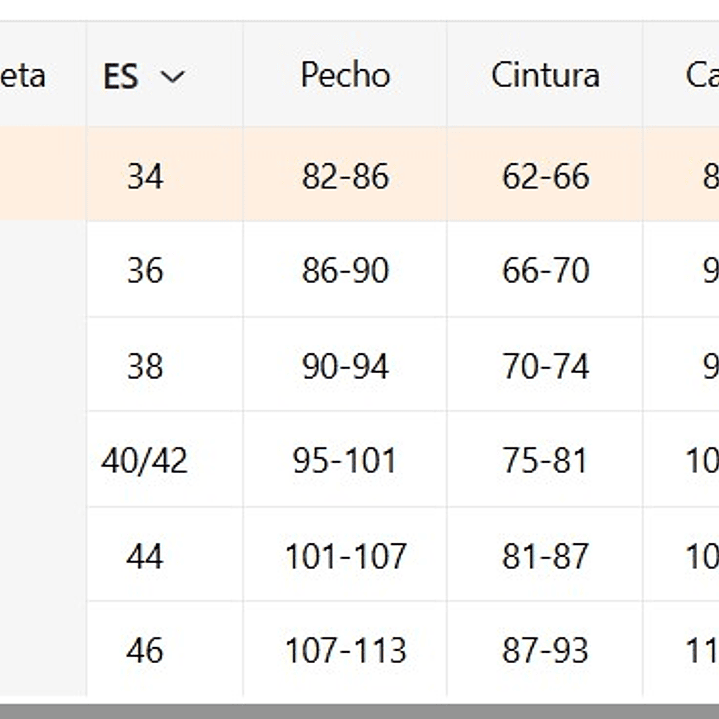Click the Cintura column header

pos(545,76)
